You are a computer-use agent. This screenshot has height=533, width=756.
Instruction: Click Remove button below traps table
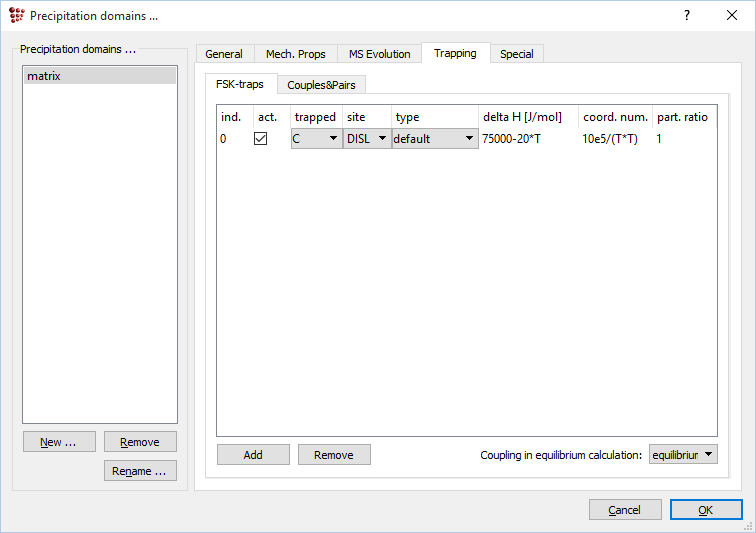click(334, 455)
